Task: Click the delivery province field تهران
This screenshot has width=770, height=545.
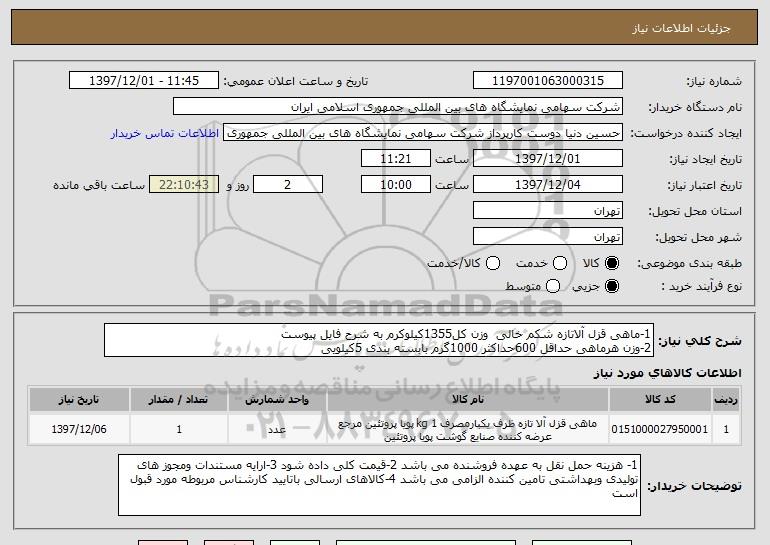Action: pos(548,211)
